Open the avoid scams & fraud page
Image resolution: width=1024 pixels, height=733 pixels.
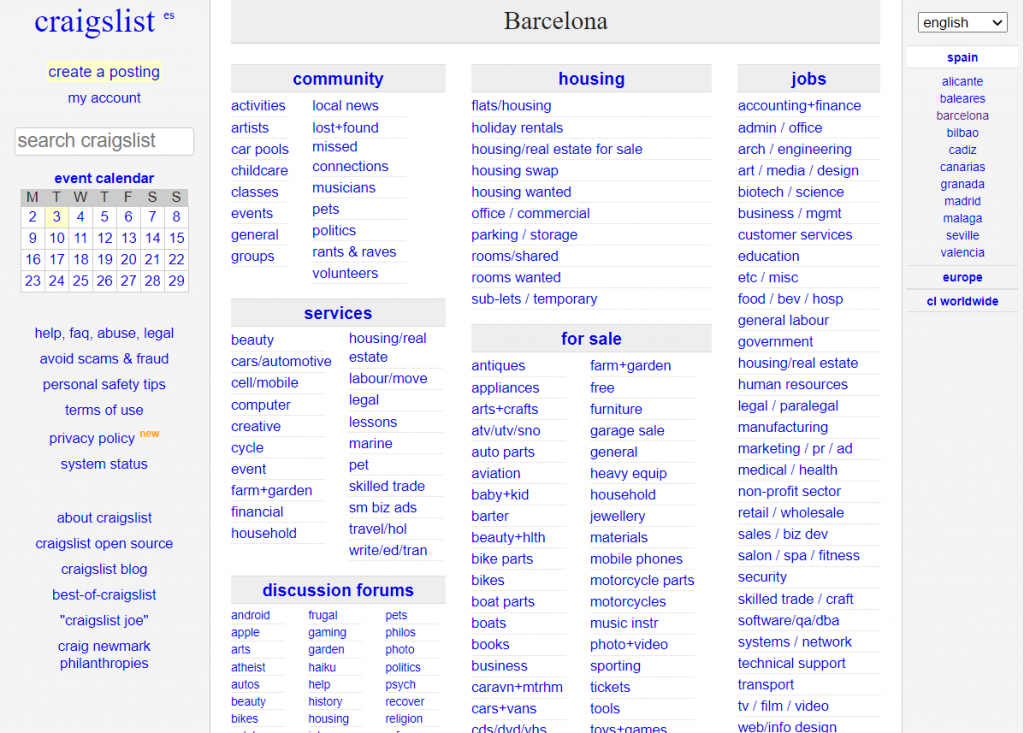(104, 359)
